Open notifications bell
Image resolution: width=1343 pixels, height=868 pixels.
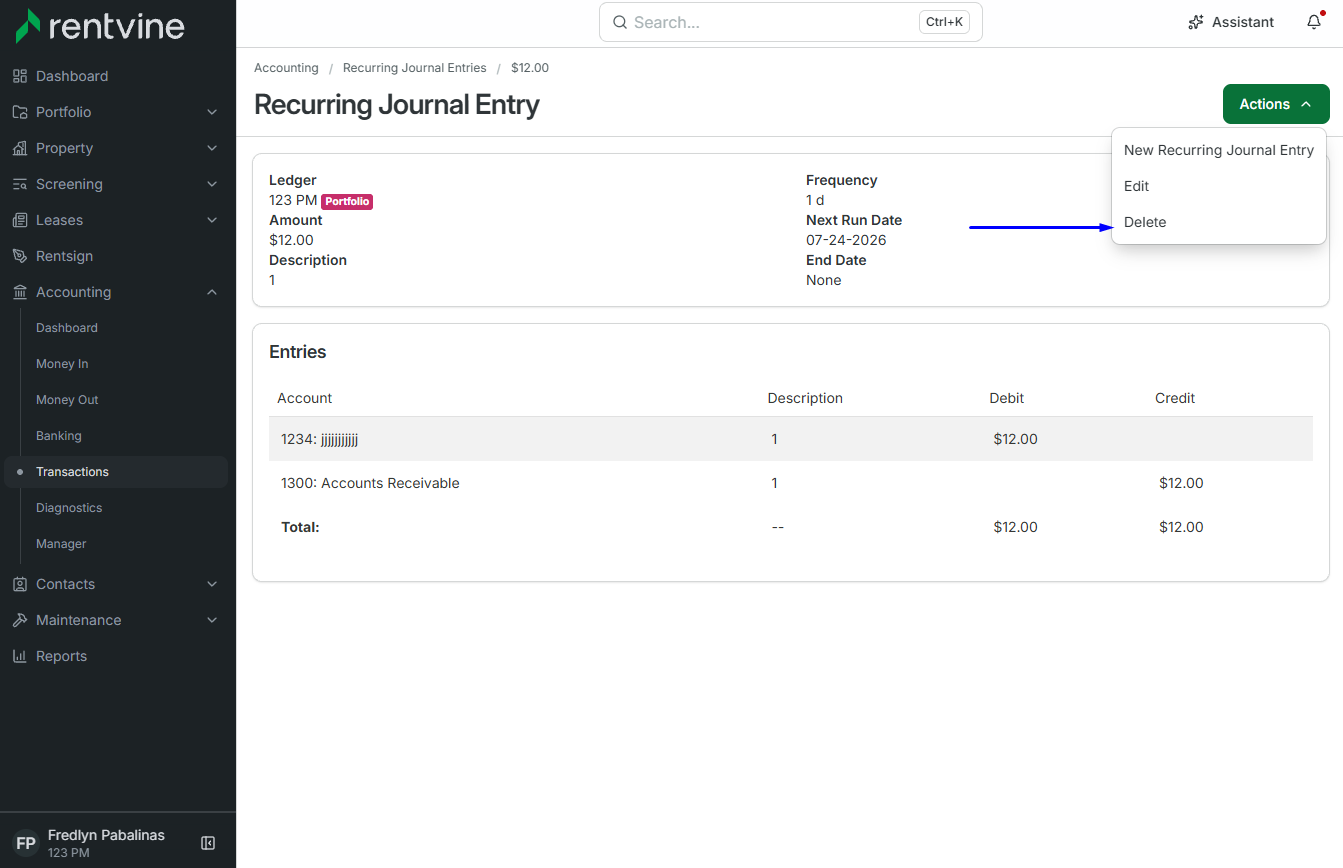[1314, 22]
